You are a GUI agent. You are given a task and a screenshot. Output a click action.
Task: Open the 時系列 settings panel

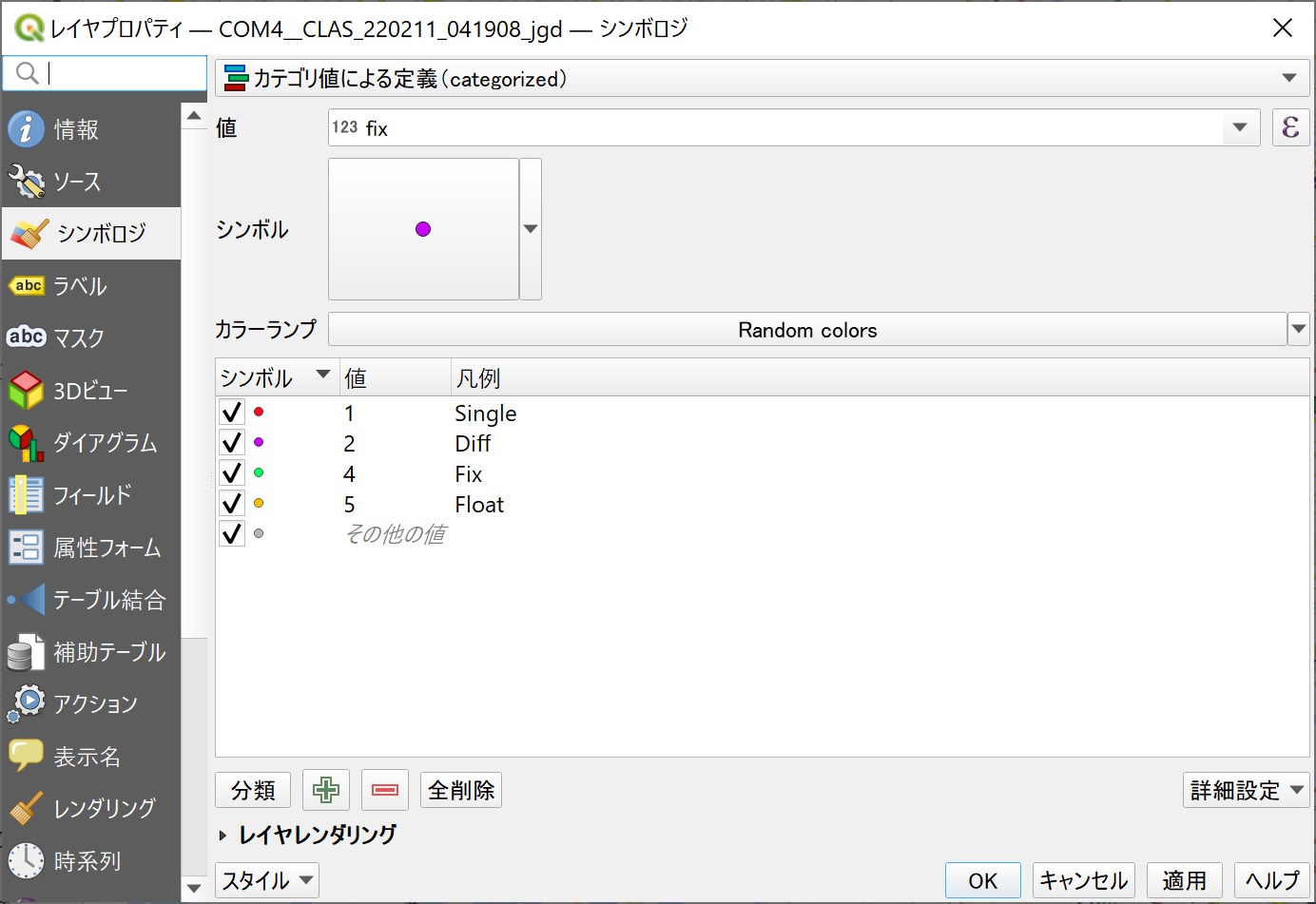pos(90,860)
